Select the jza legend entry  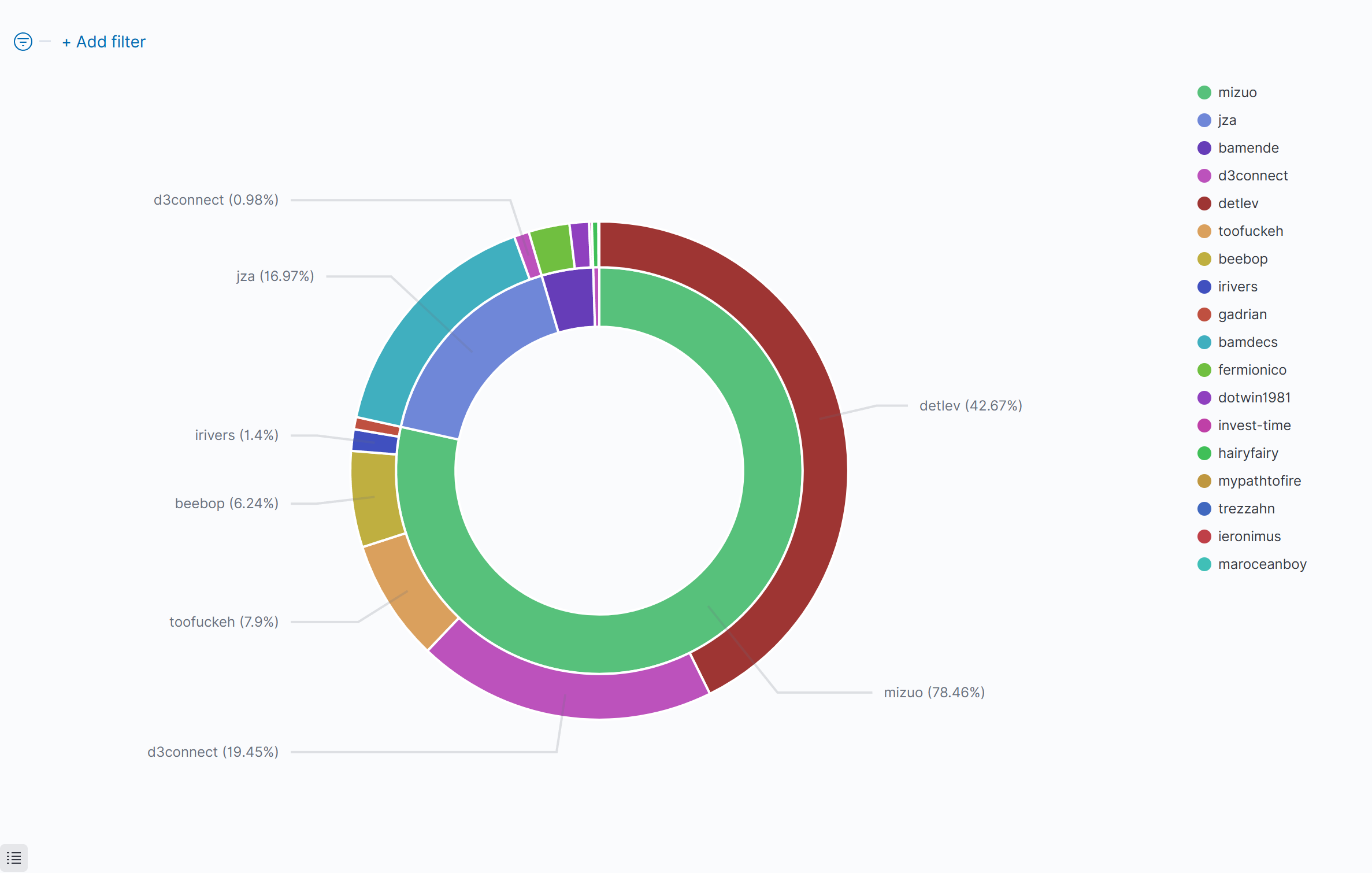coord(1226,120)
